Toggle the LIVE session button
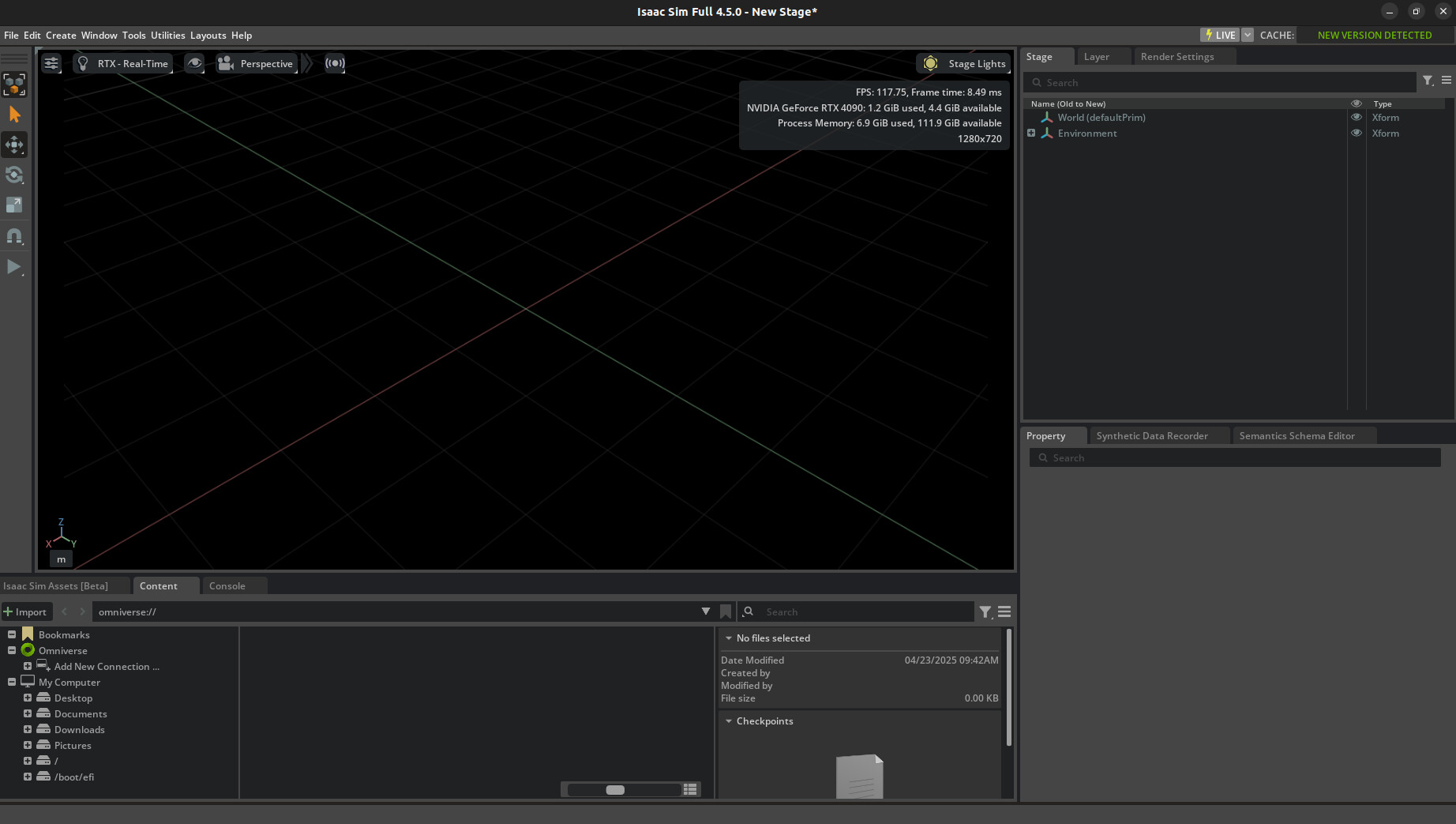The image size is (1456, 824). point(1220,35)
